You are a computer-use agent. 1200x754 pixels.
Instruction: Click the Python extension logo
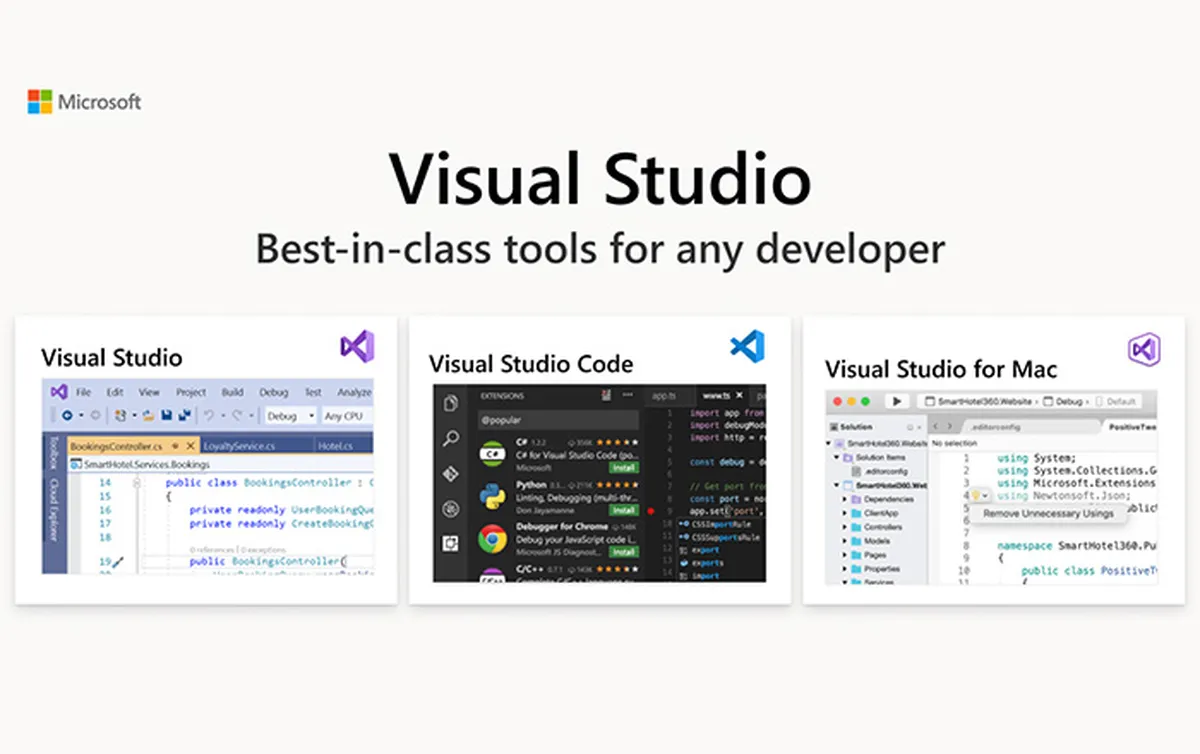pos(492,496)
